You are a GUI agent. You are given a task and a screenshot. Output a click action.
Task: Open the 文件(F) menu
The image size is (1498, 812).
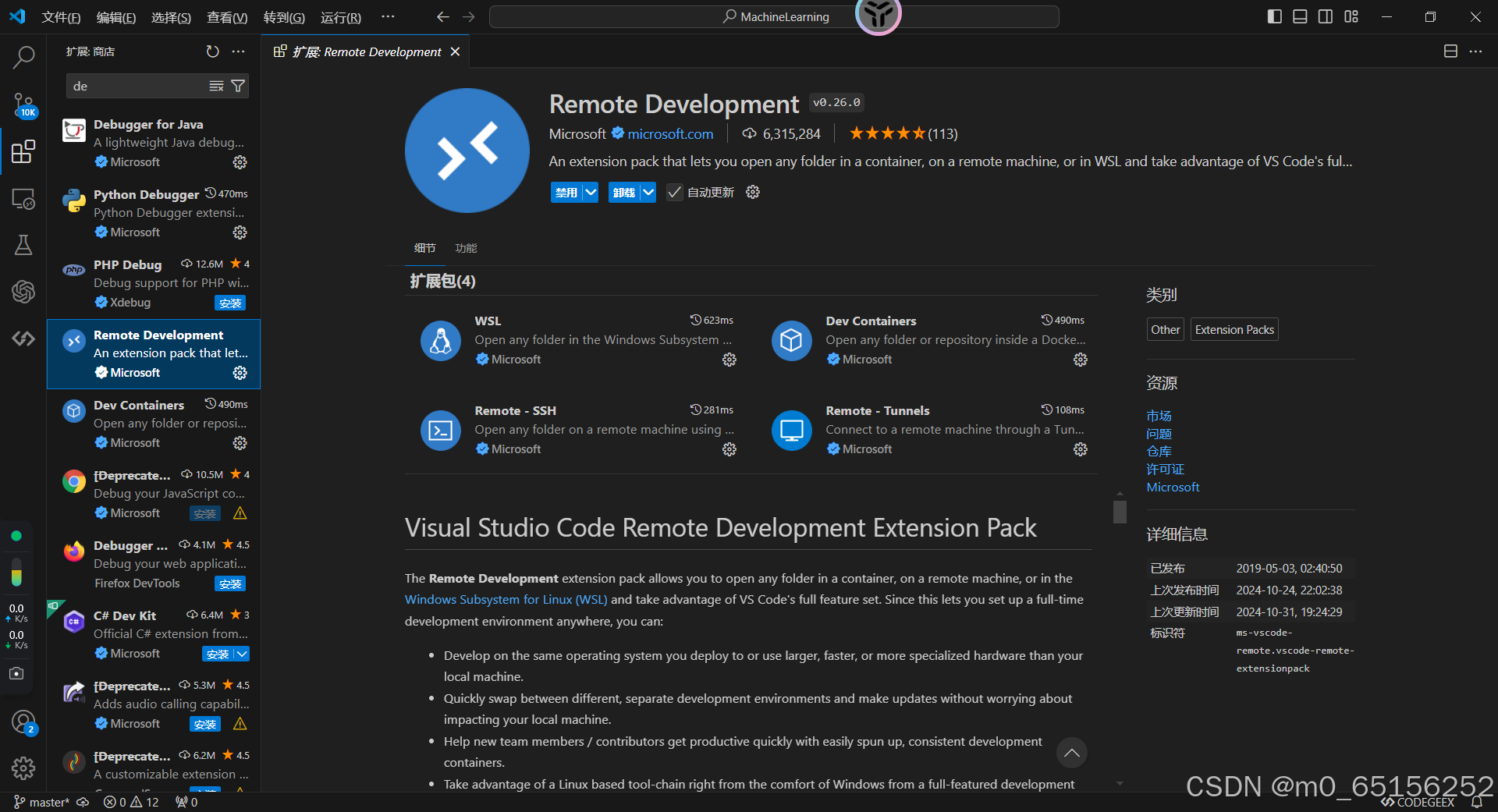click(x=61, y=17)
